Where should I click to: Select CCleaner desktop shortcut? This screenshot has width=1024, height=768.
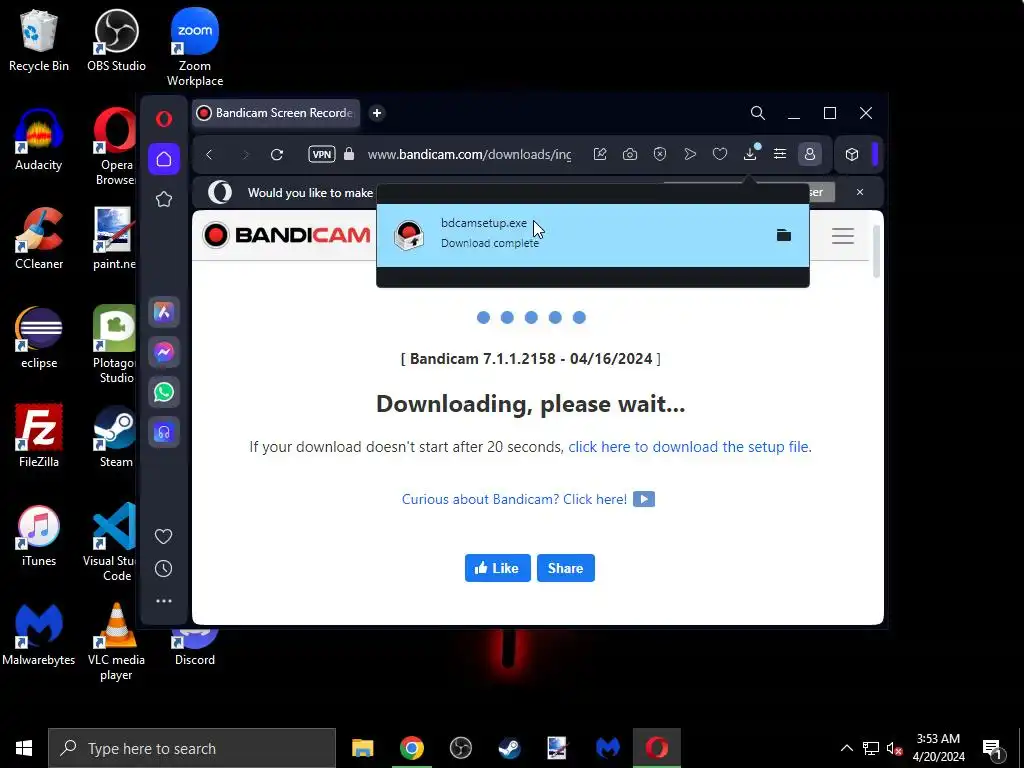tap(39, 239)
